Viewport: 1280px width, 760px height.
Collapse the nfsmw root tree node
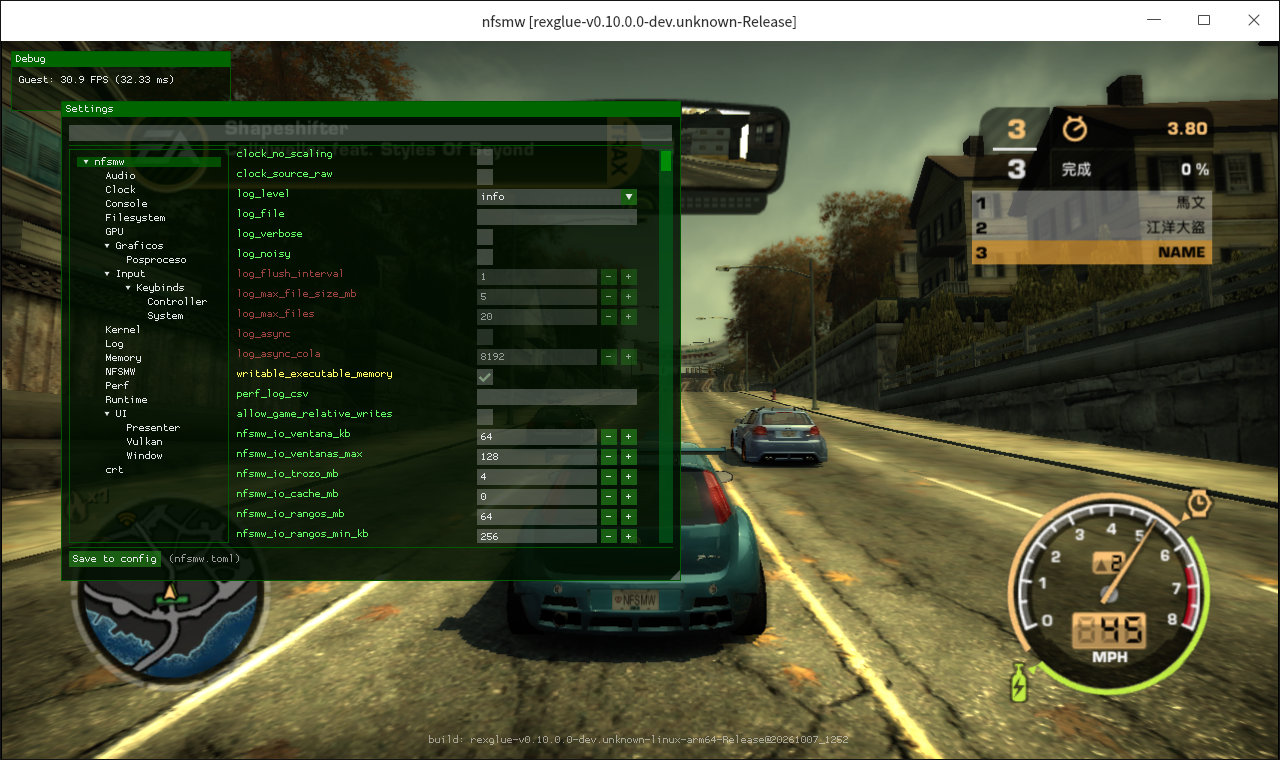point(87,162)
